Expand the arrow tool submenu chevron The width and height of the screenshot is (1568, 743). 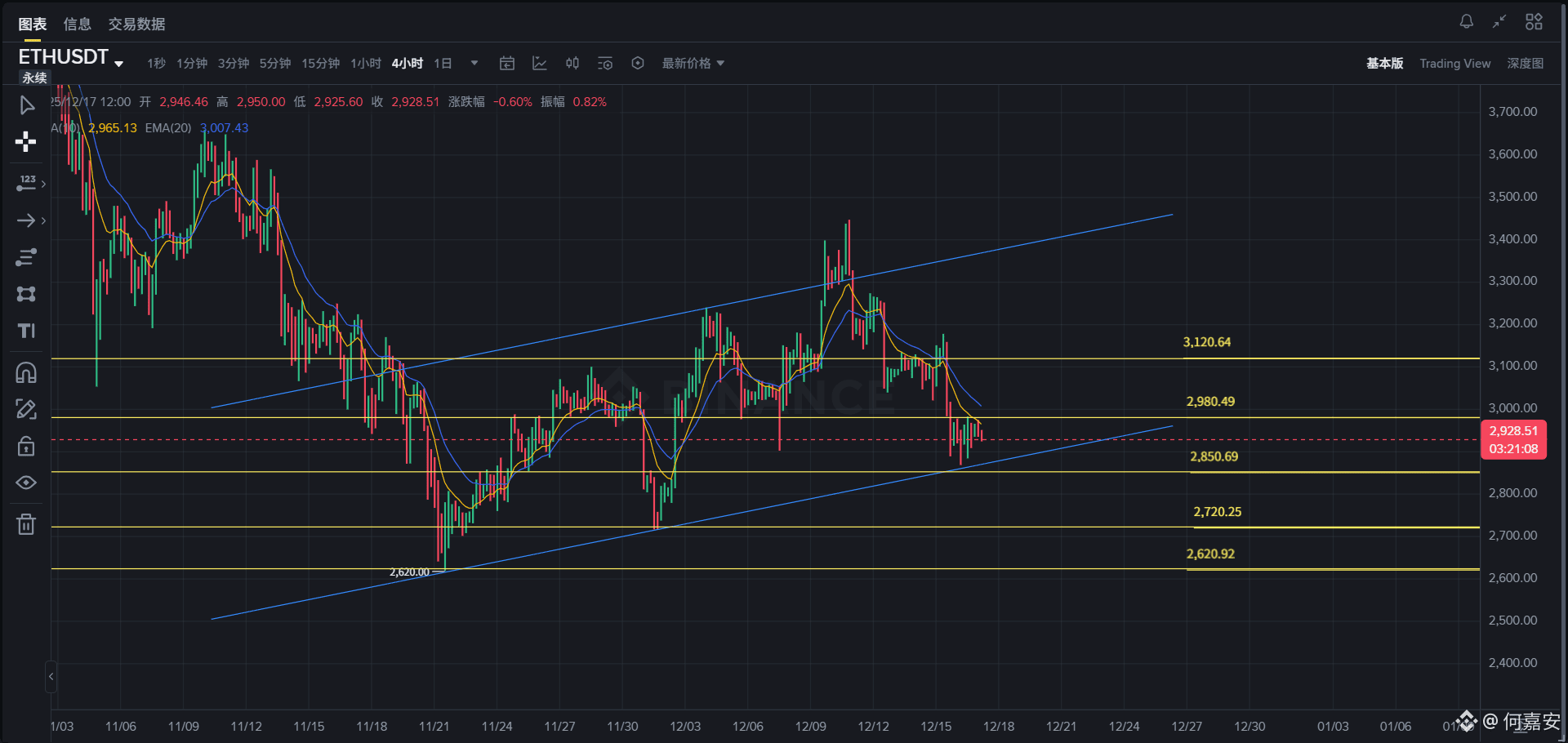pyautogui.click(x=43, y=220)
